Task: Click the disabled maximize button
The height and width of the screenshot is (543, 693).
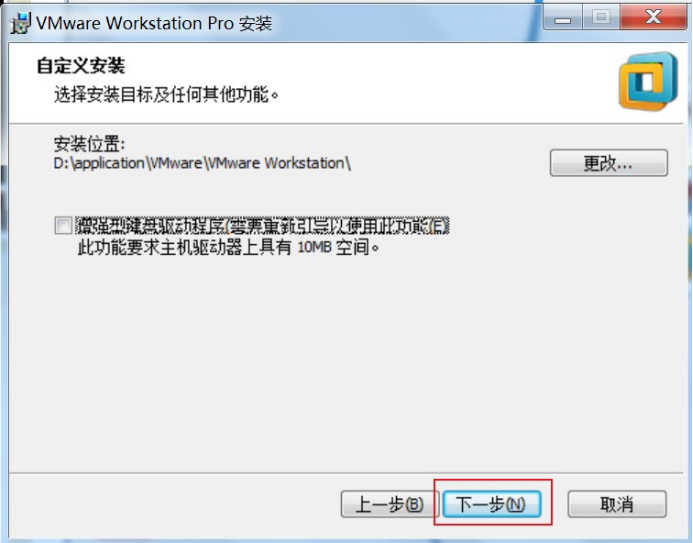Action: click(601, 19)
